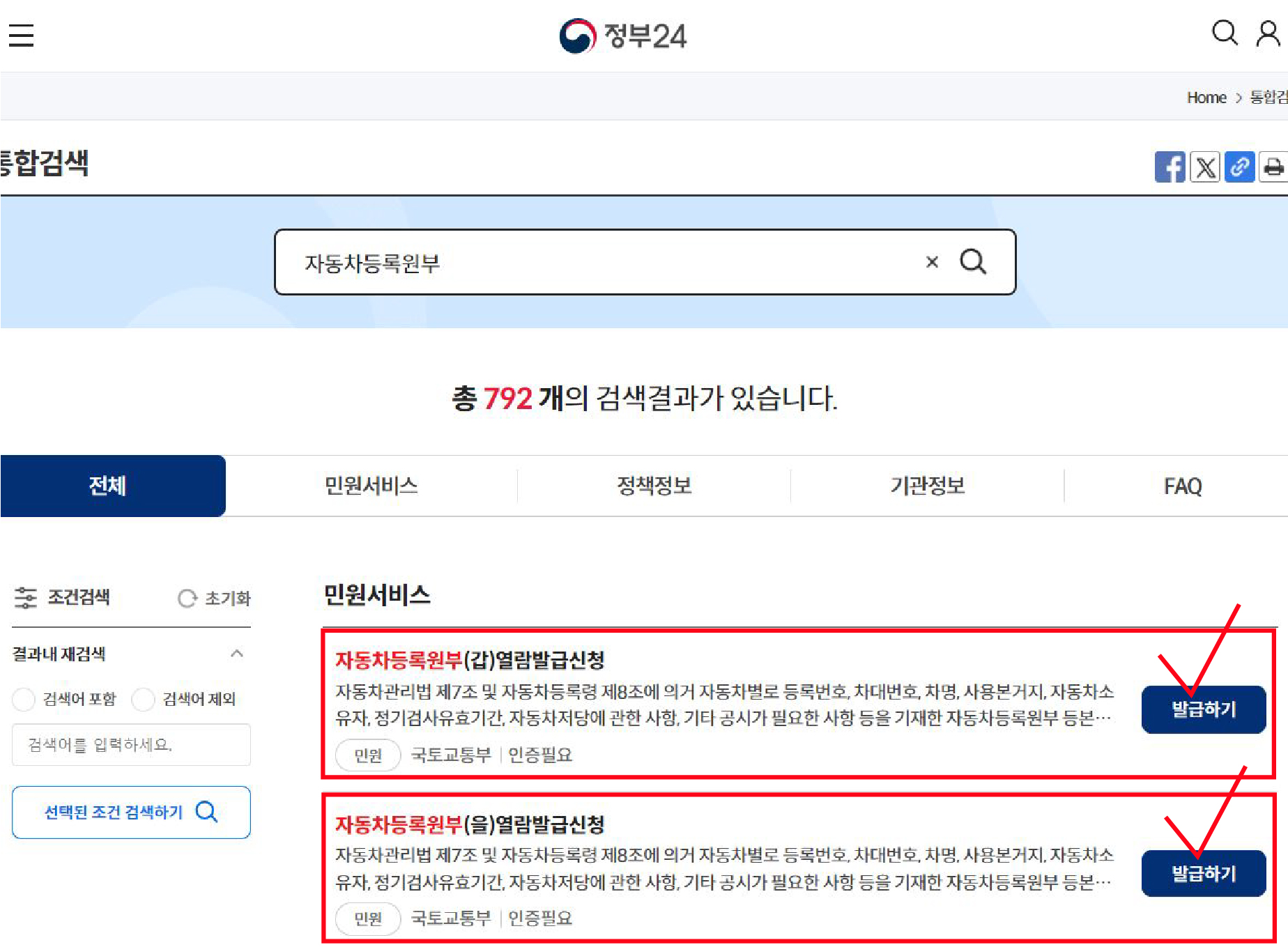Image resolution: width=1288 pixels, height=947 pixels.
Task: Print the page using the printer icon
Action: pyautogui.click(x=1275, y=167)
